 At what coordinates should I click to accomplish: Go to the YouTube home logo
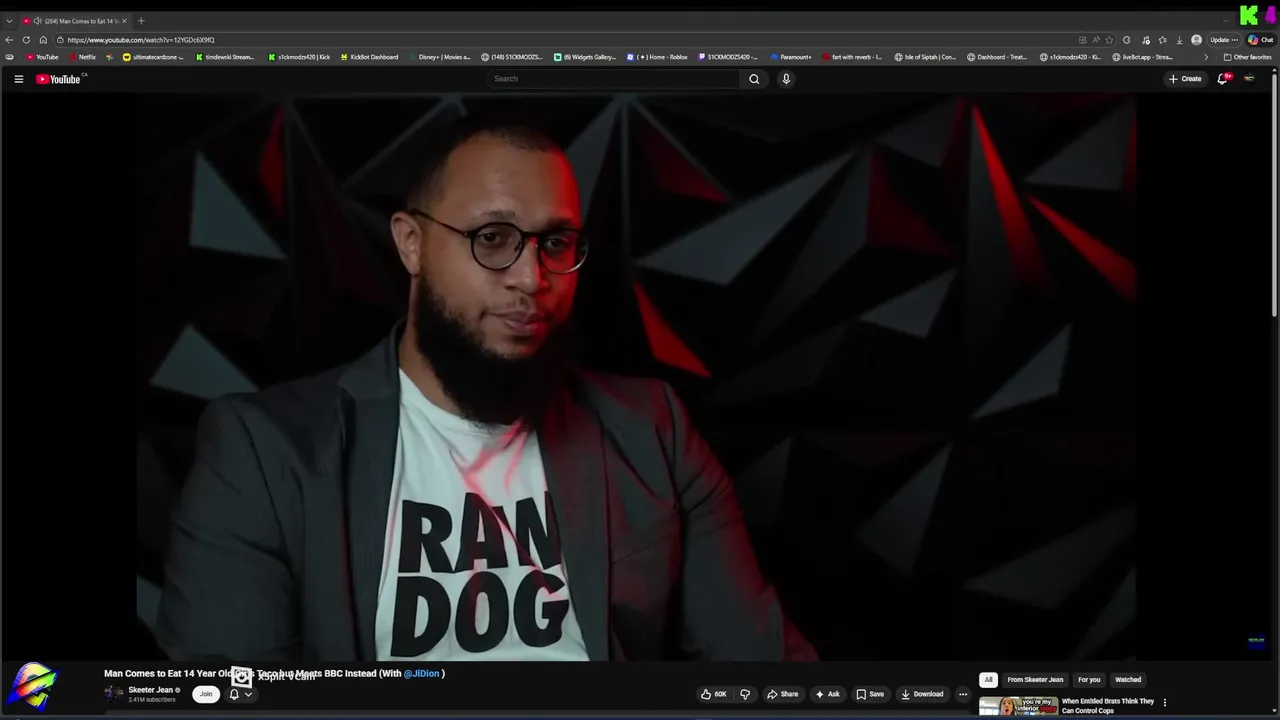58,79
